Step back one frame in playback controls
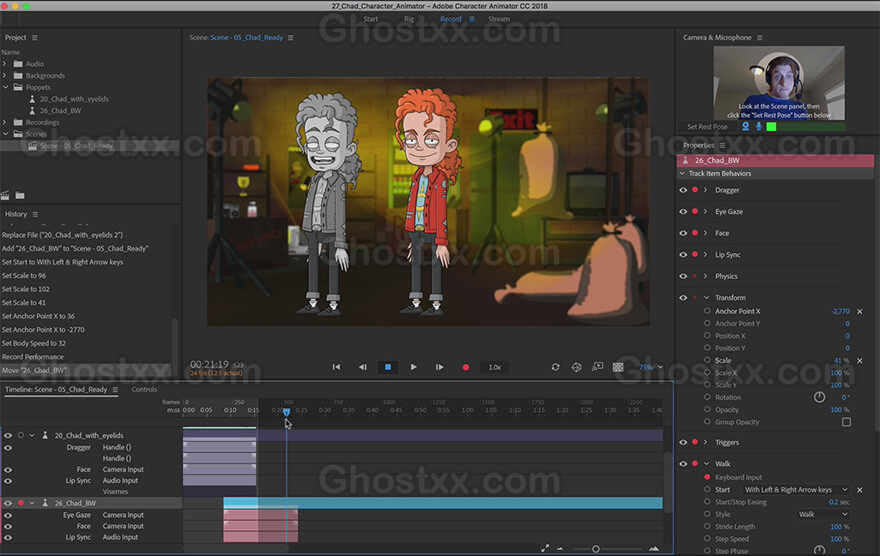Viewport: 880px width, 556px height. [x=363, y=367]
